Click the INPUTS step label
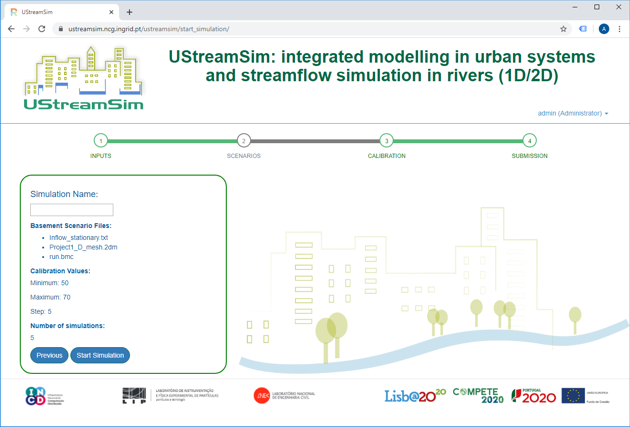 (100, 156)
